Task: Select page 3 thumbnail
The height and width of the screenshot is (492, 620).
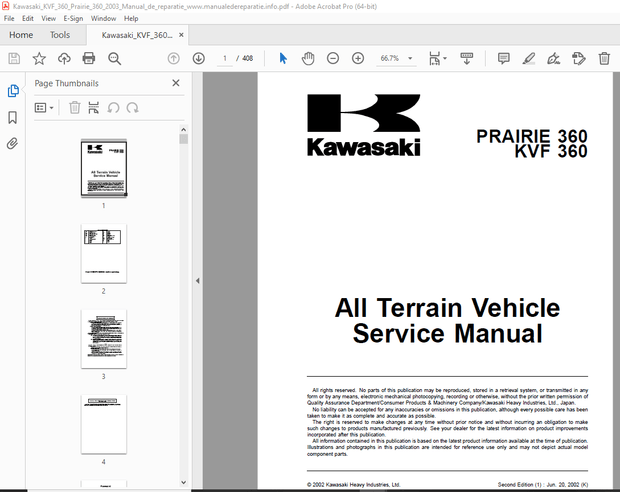Action: (x=104, y=339)
